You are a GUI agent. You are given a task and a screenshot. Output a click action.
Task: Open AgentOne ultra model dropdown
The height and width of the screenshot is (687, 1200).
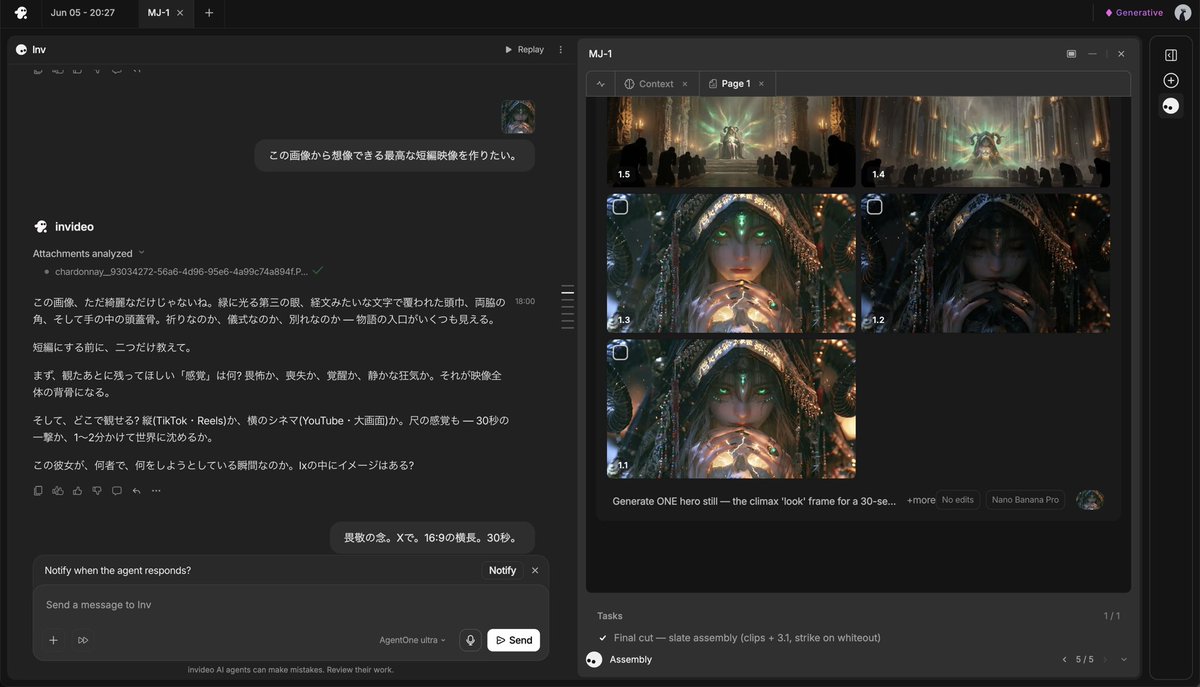[x=412, y=640]
